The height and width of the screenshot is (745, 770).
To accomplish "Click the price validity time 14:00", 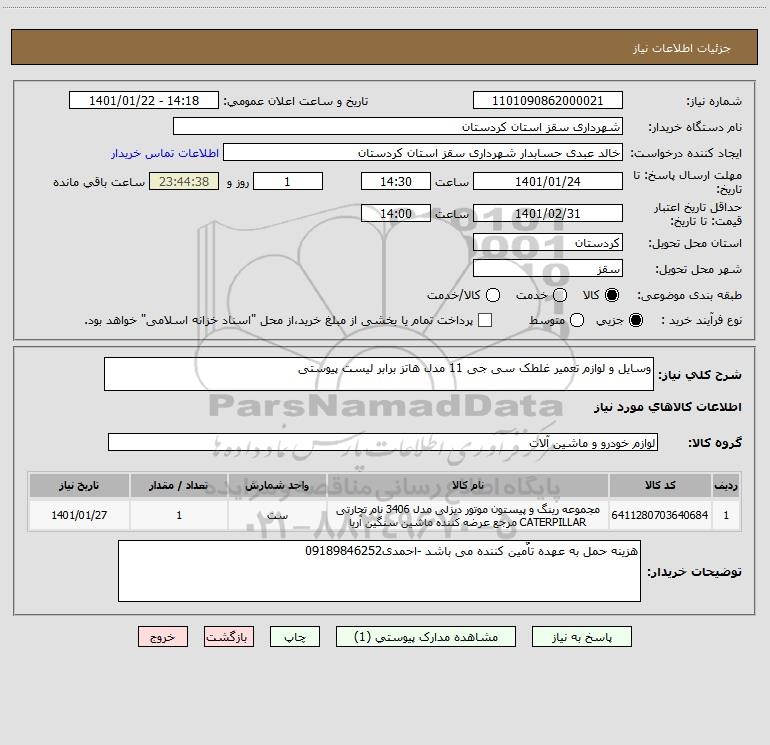I will [396, 213].
